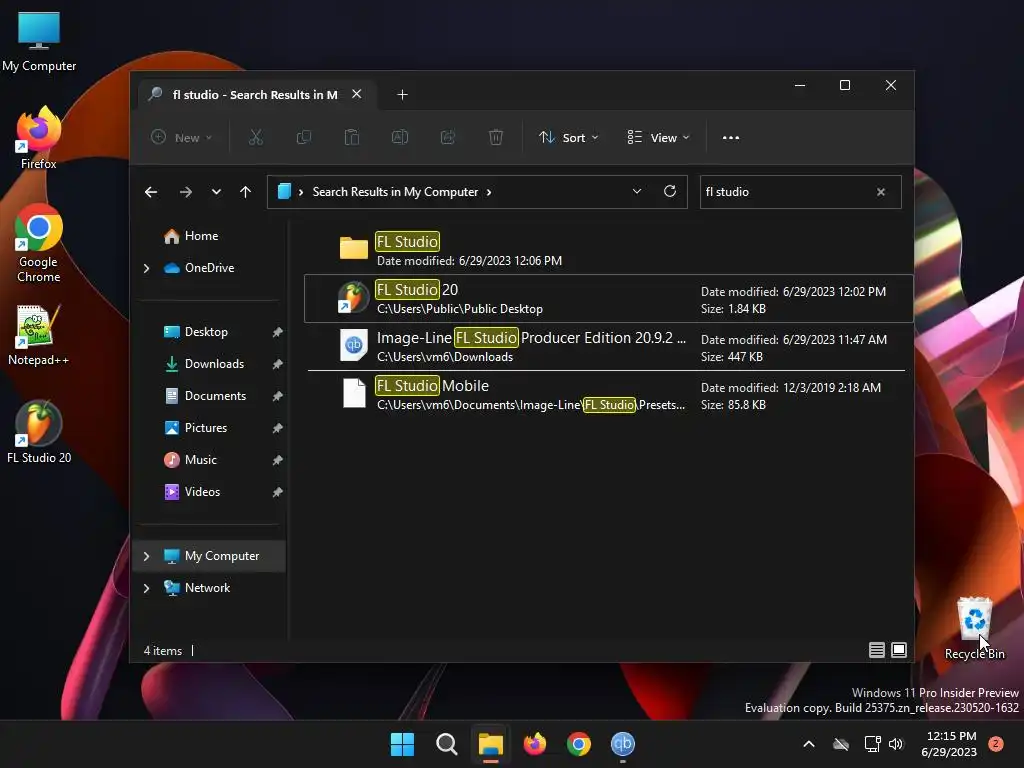Show hidden system tray icons
Image resolution: width=1024 pixels, height=768 pixels.
point(808,744)
